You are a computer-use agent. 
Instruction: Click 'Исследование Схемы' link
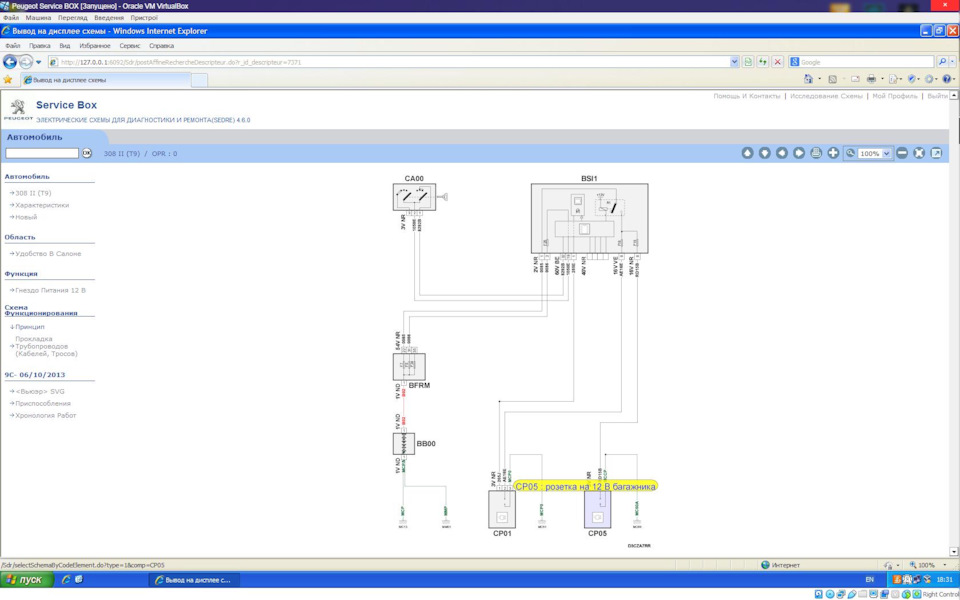tap(826, 96)
